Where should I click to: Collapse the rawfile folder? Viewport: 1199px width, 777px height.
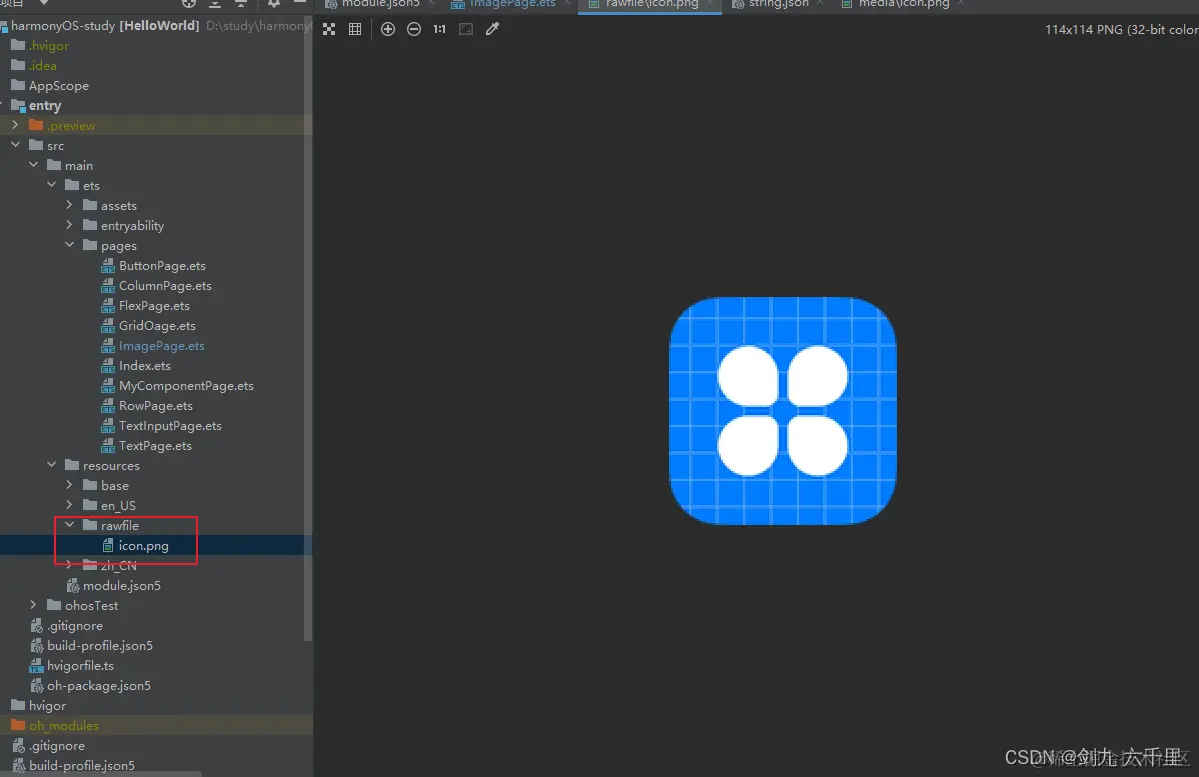click(70, 525)
